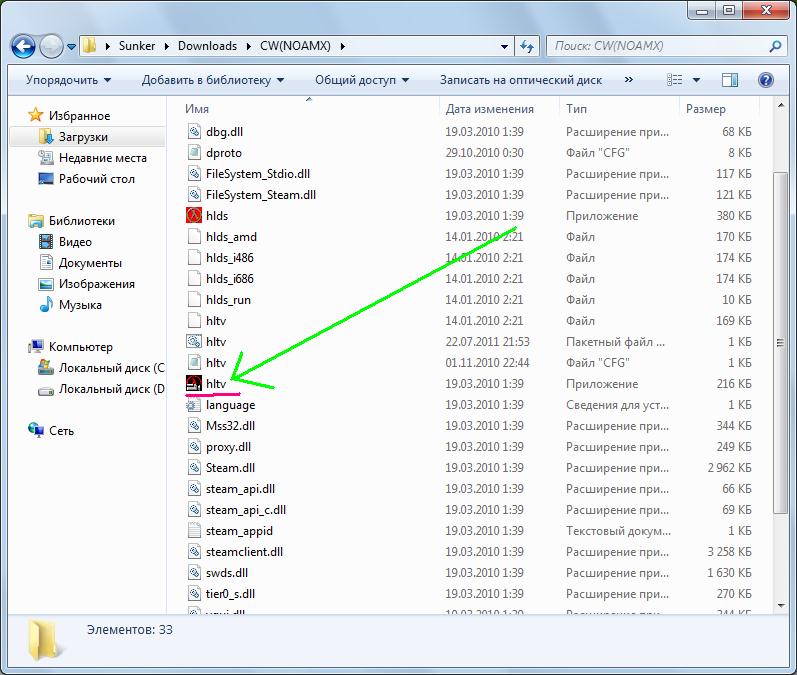Click the refresh icon beside address bar
This screenshot has width=797, height=675.
coord(526,46)
